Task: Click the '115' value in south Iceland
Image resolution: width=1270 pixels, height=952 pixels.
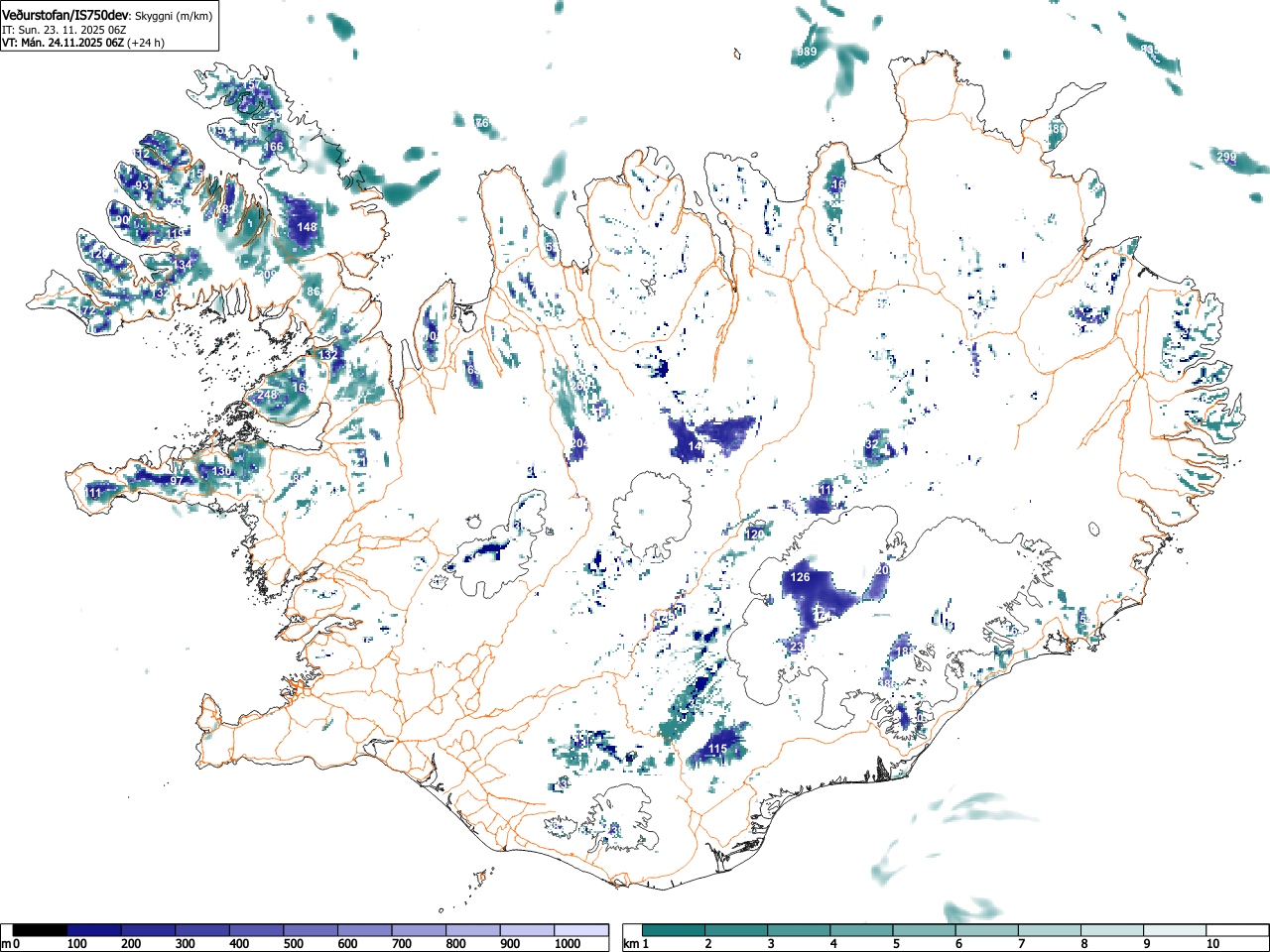Action: tap(718, 749)
